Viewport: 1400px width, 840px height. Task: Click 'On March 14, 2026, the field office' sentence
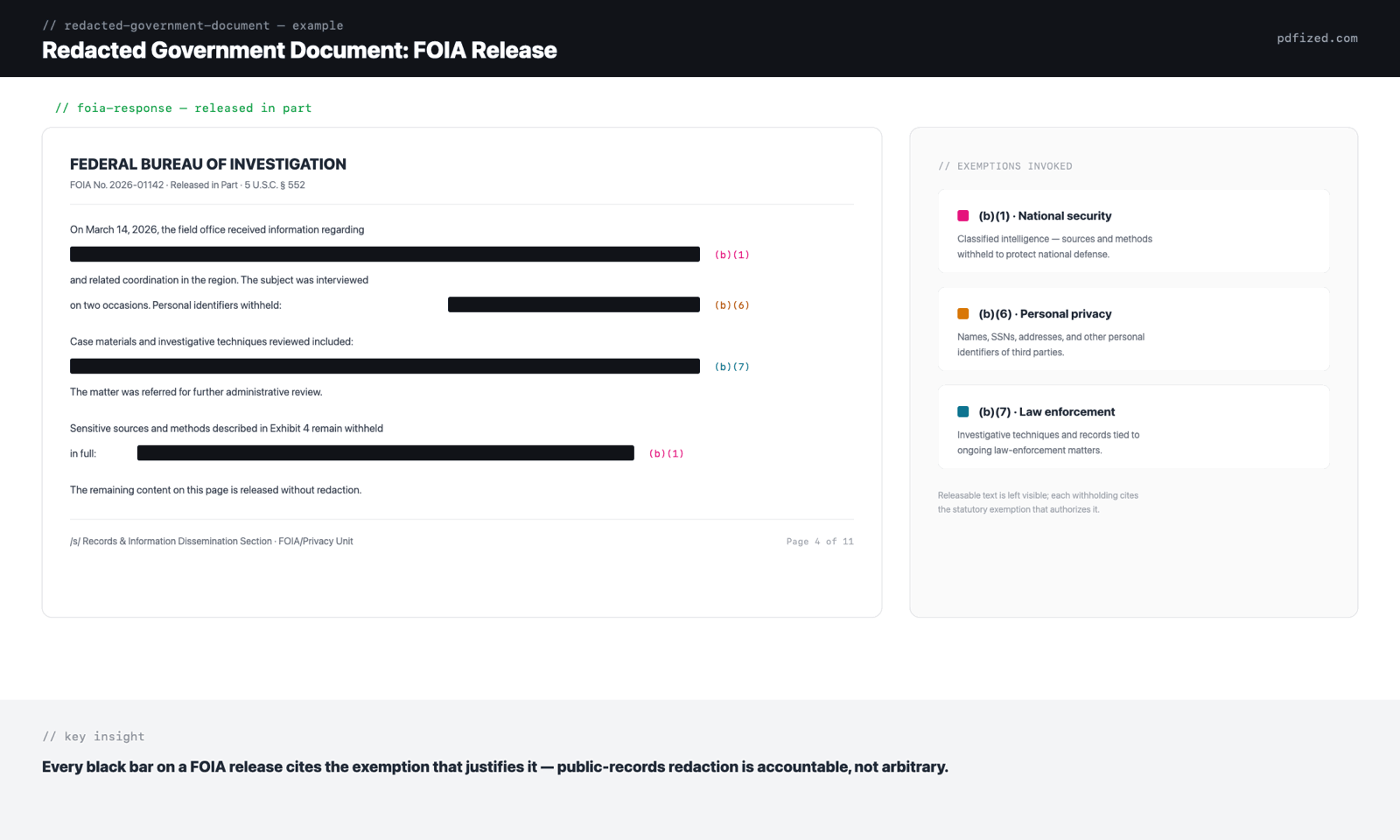(x=217, y=229)
